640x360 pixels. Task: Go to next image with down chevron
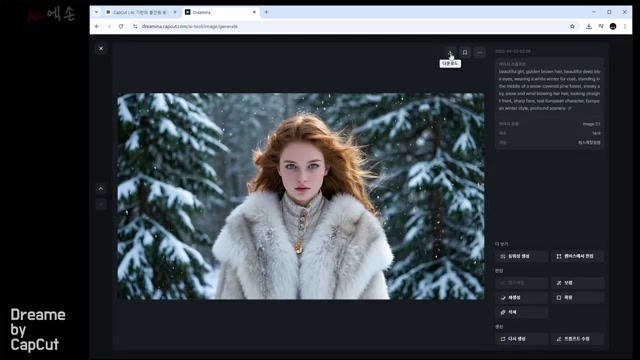pyautogui.click(x=101, y=204)
